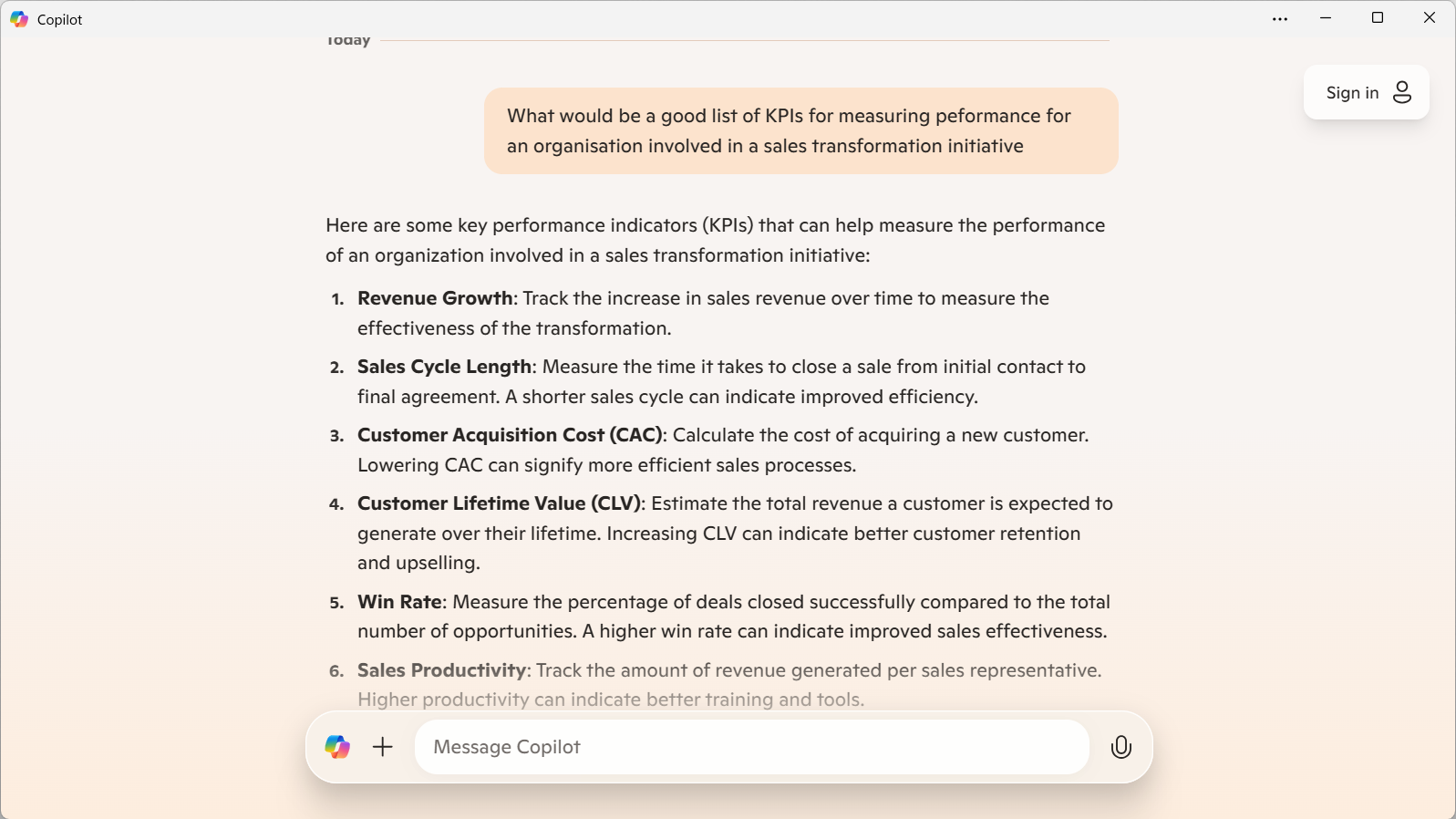Click the profile avatar icon beside Sign in
The image size is (1456, 819).
coord(1402,92)
